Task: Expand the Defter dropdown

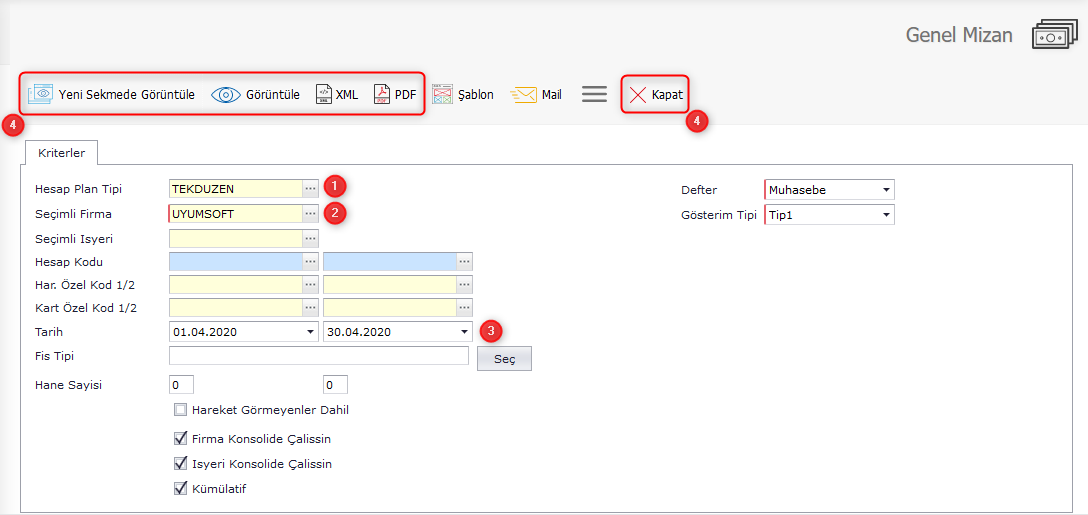Action: coord(886,190)
